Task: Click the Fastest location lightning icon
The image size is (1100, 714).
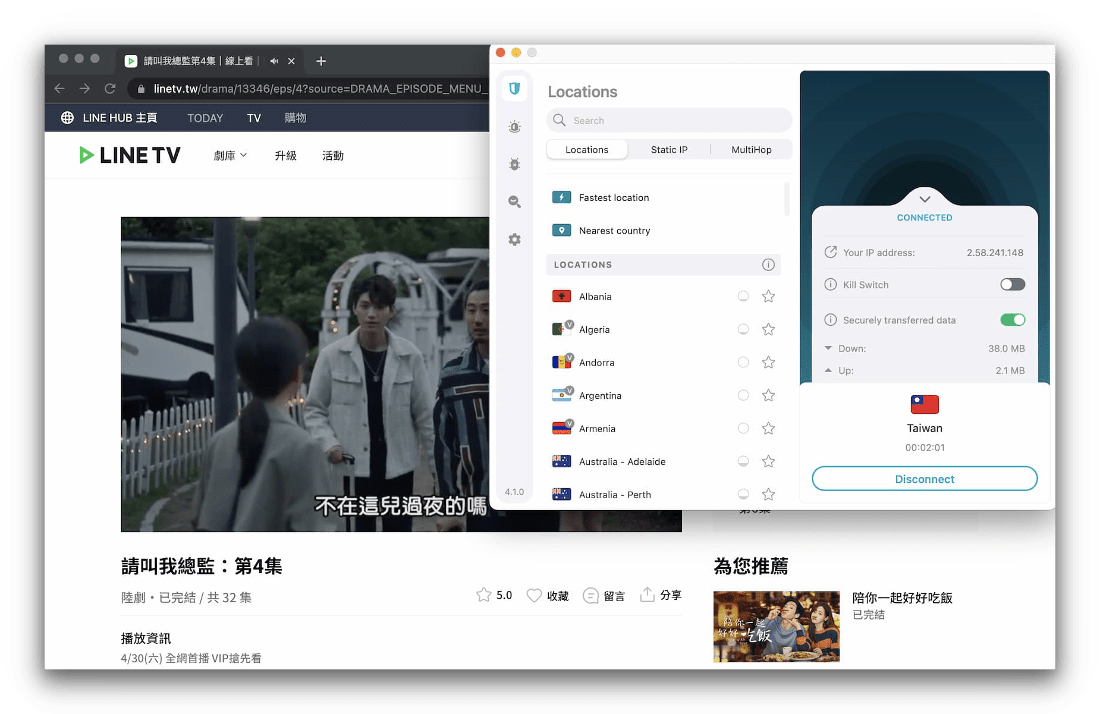Action: 561,197
